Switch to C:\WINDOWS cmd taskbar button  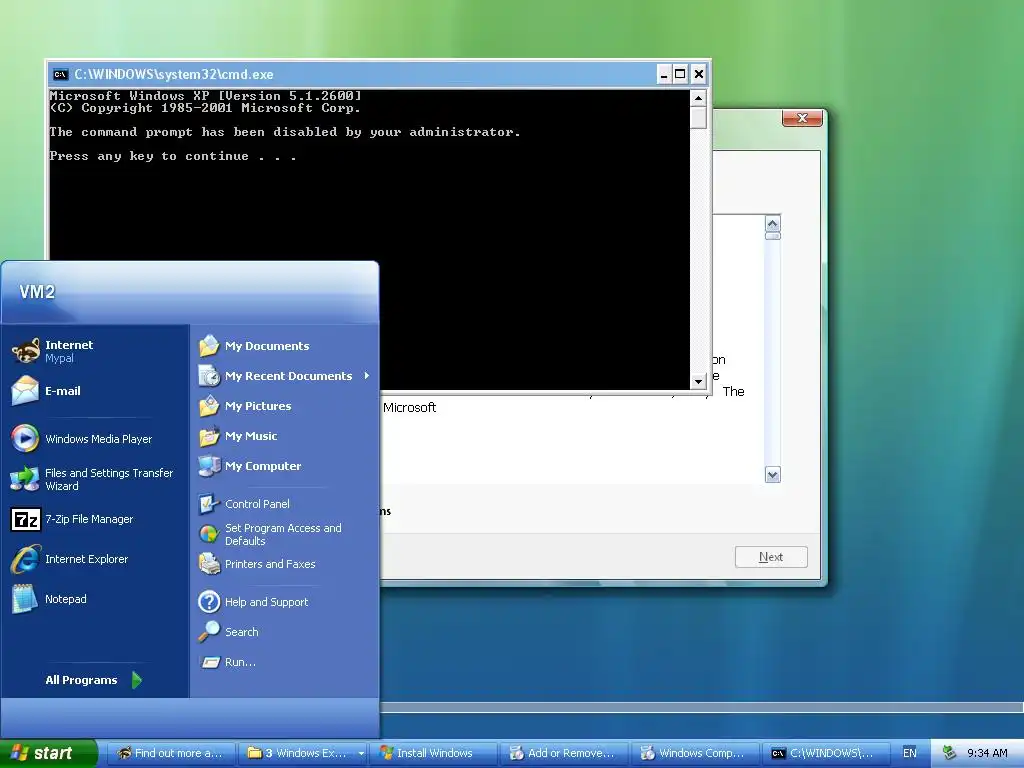[x=827, y=753]
